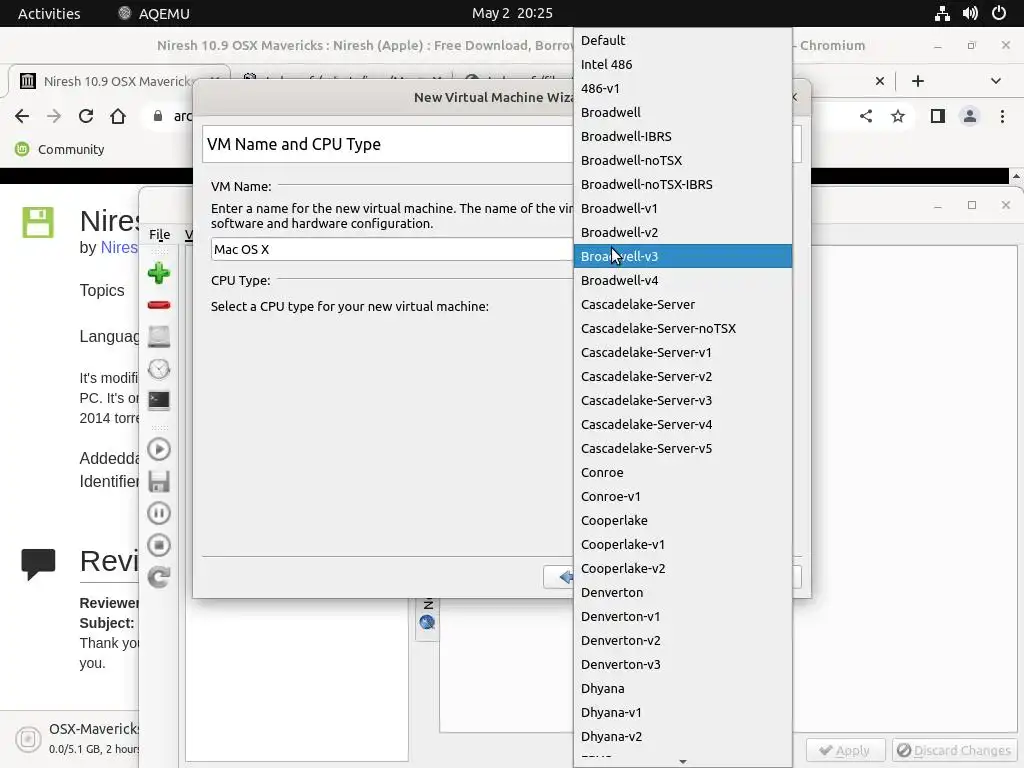Click date and time in top bar
Image resolution: width=1024 pixels, height=768 pixels.
[512, 13]
